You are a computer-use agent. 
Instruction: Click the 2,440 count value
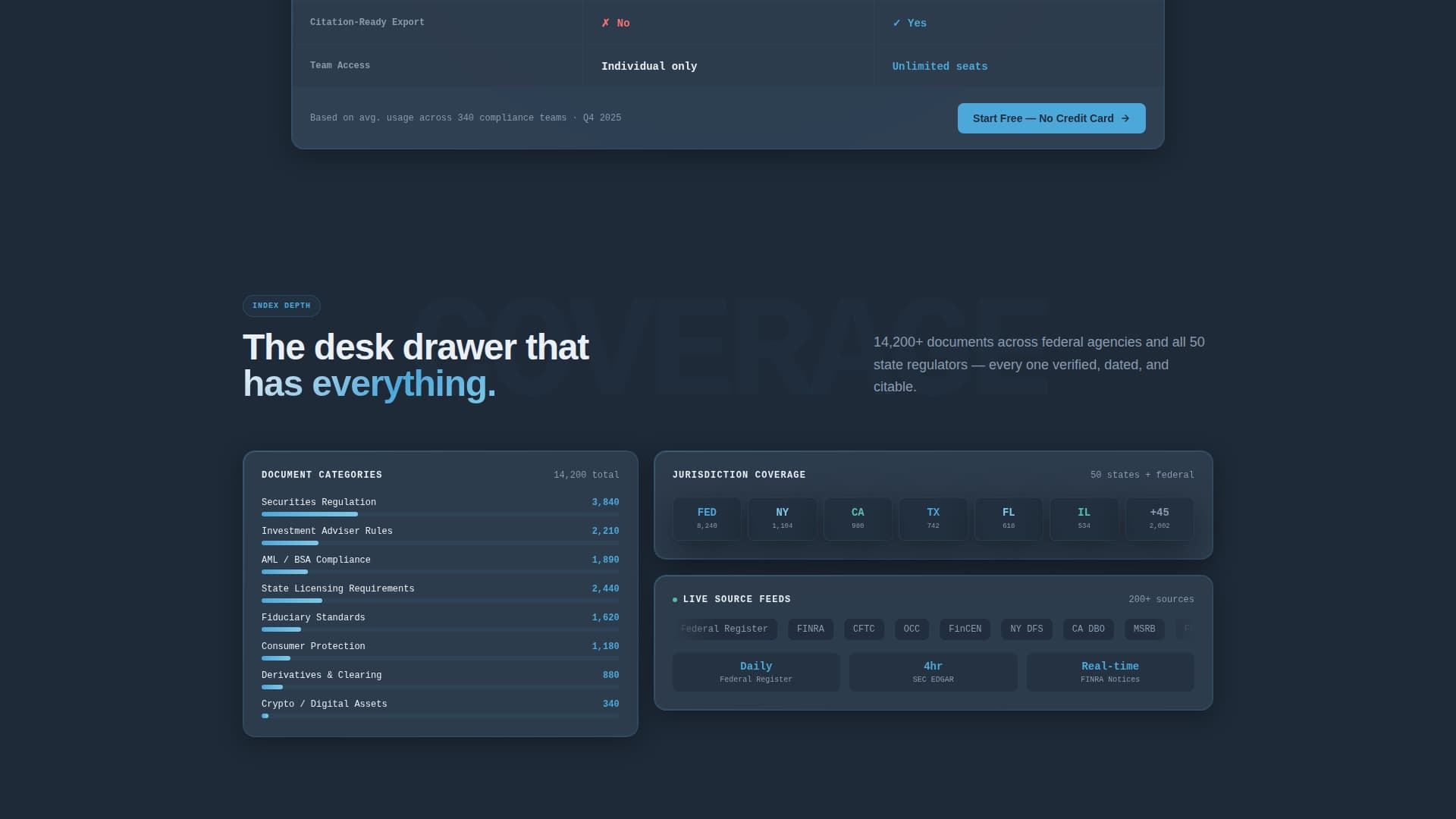point(605,589)
